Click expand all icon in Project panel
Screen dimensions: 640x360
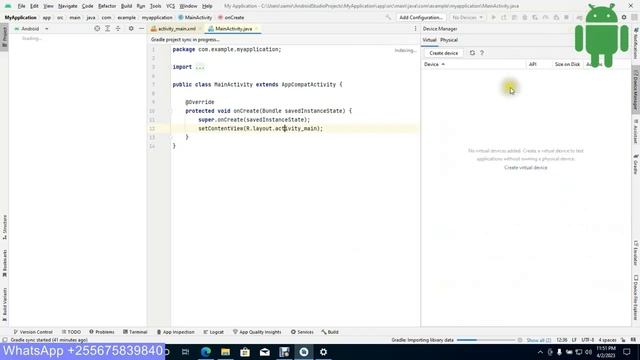click(107, 29)
